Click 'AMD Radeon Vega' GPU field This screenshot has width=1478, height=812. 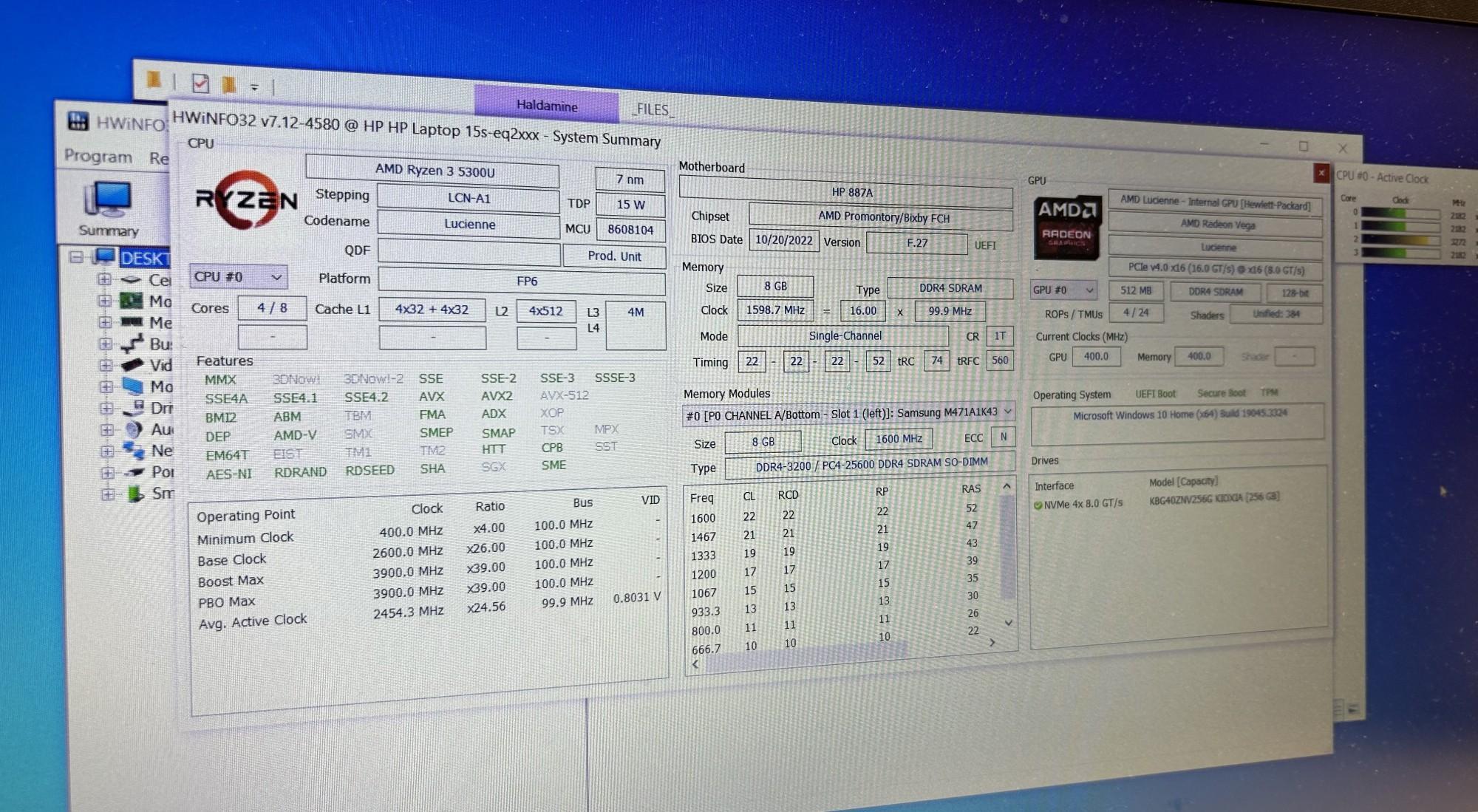point(1216,224)
